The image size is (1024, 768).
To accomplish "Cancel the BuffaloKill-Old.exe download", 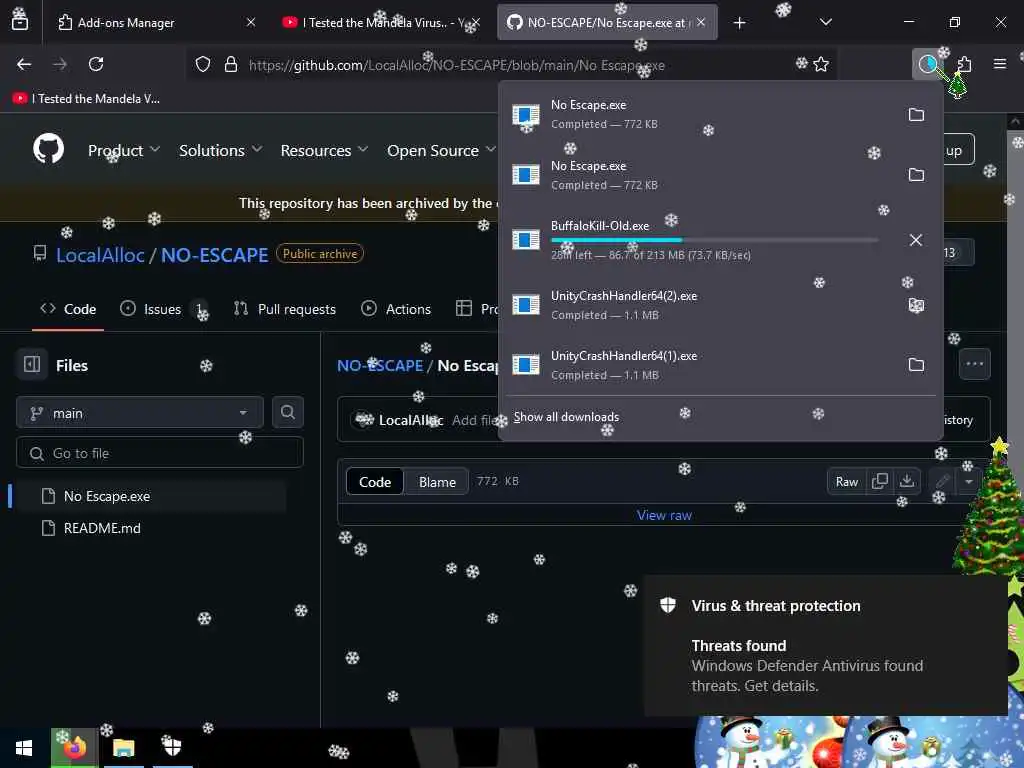I will point(916,240).
